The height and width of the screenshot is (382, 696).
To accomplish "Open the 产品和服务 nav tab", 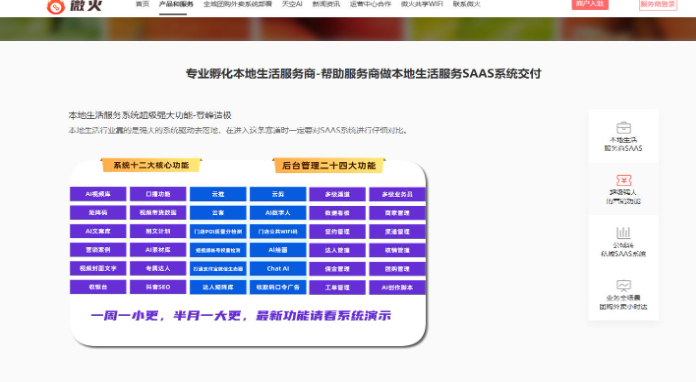I will coord(176,4).
